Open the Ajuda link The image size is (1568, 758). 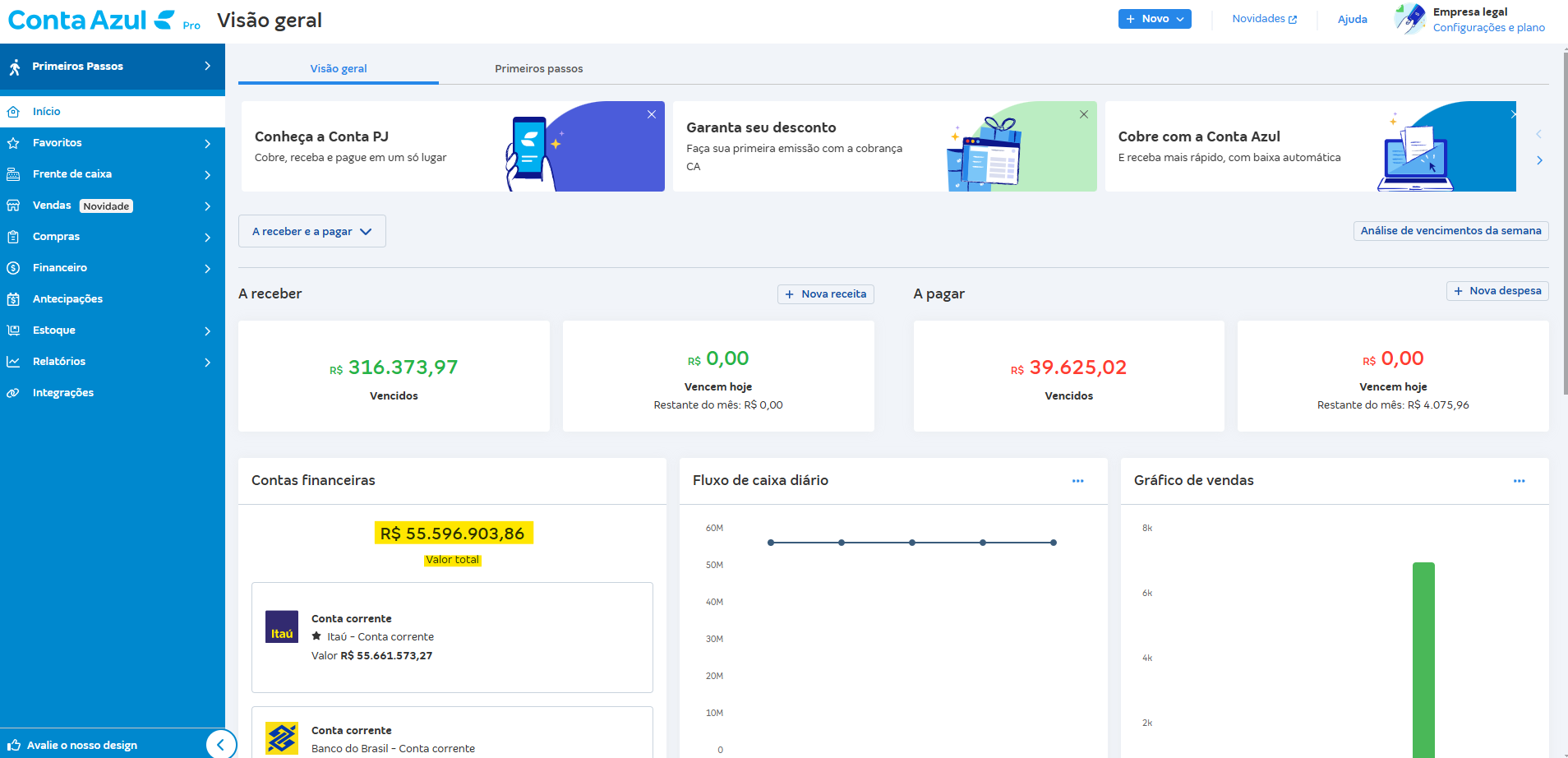1353,20
